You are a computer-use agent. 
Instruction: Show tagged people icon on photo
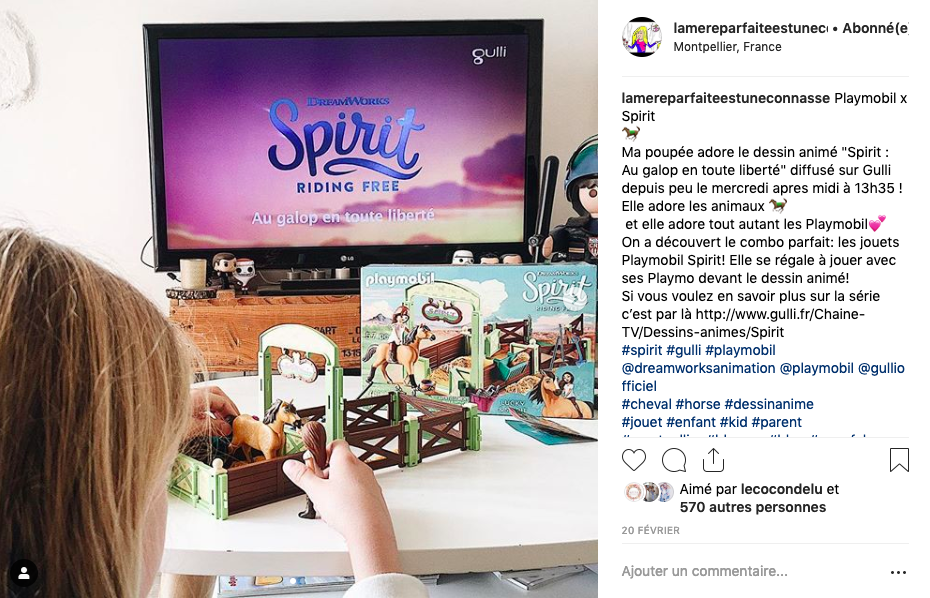point(24,573)
